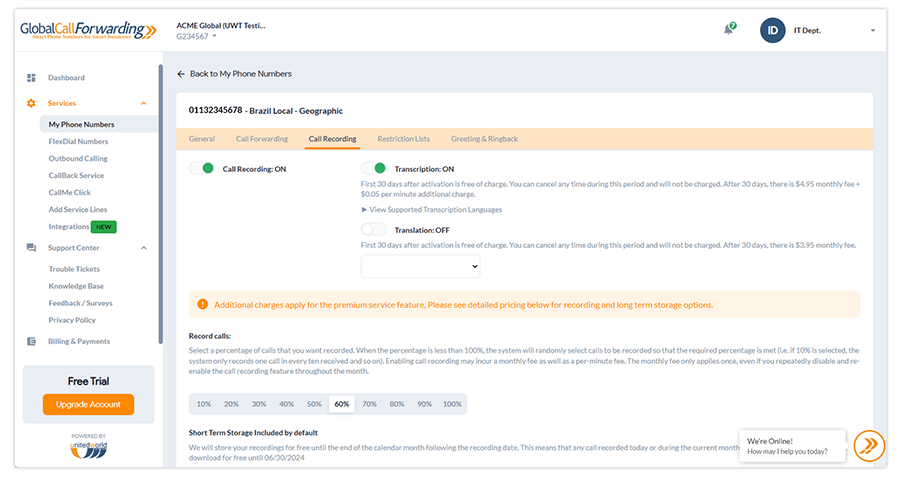Click the ACME Global account name
The height and width of the screenshot is (478, 900).
[221, 25]
